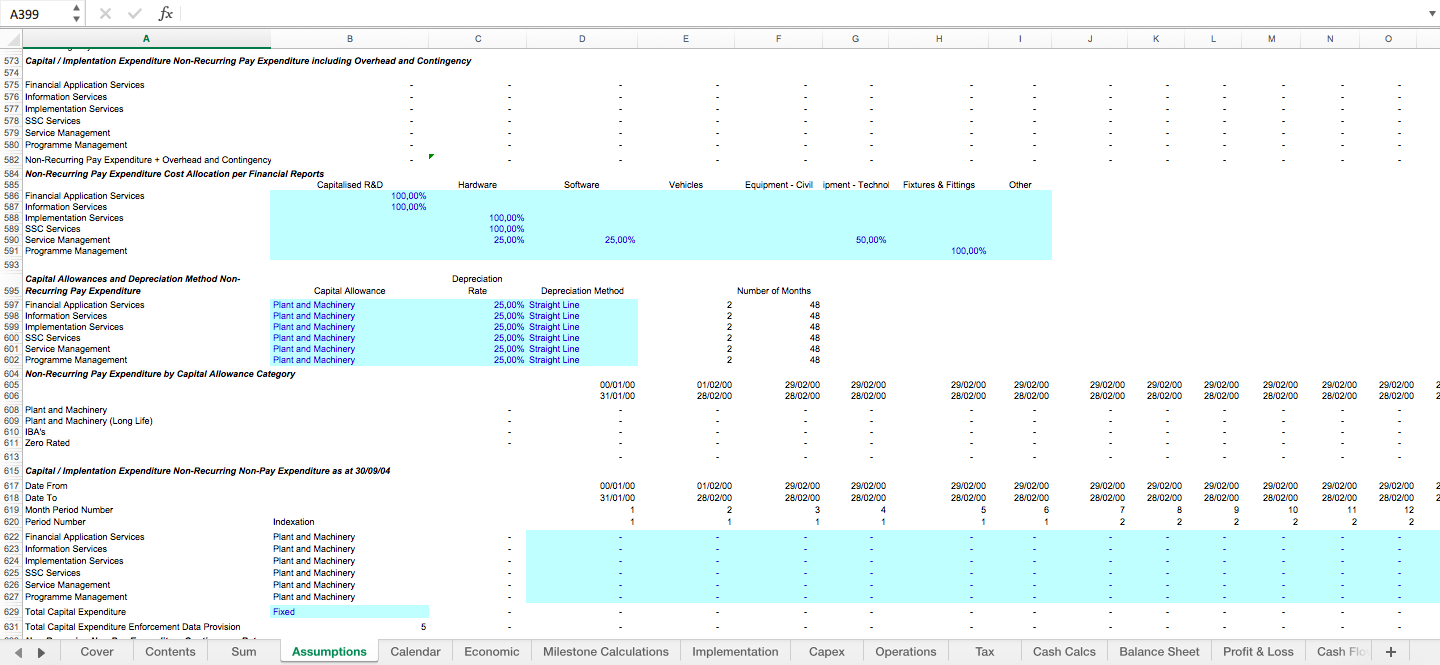The width and height of the screenshot is (1440, 665).
Task: Switch to the Capex sheet tab
Action: tap(827, 652)
